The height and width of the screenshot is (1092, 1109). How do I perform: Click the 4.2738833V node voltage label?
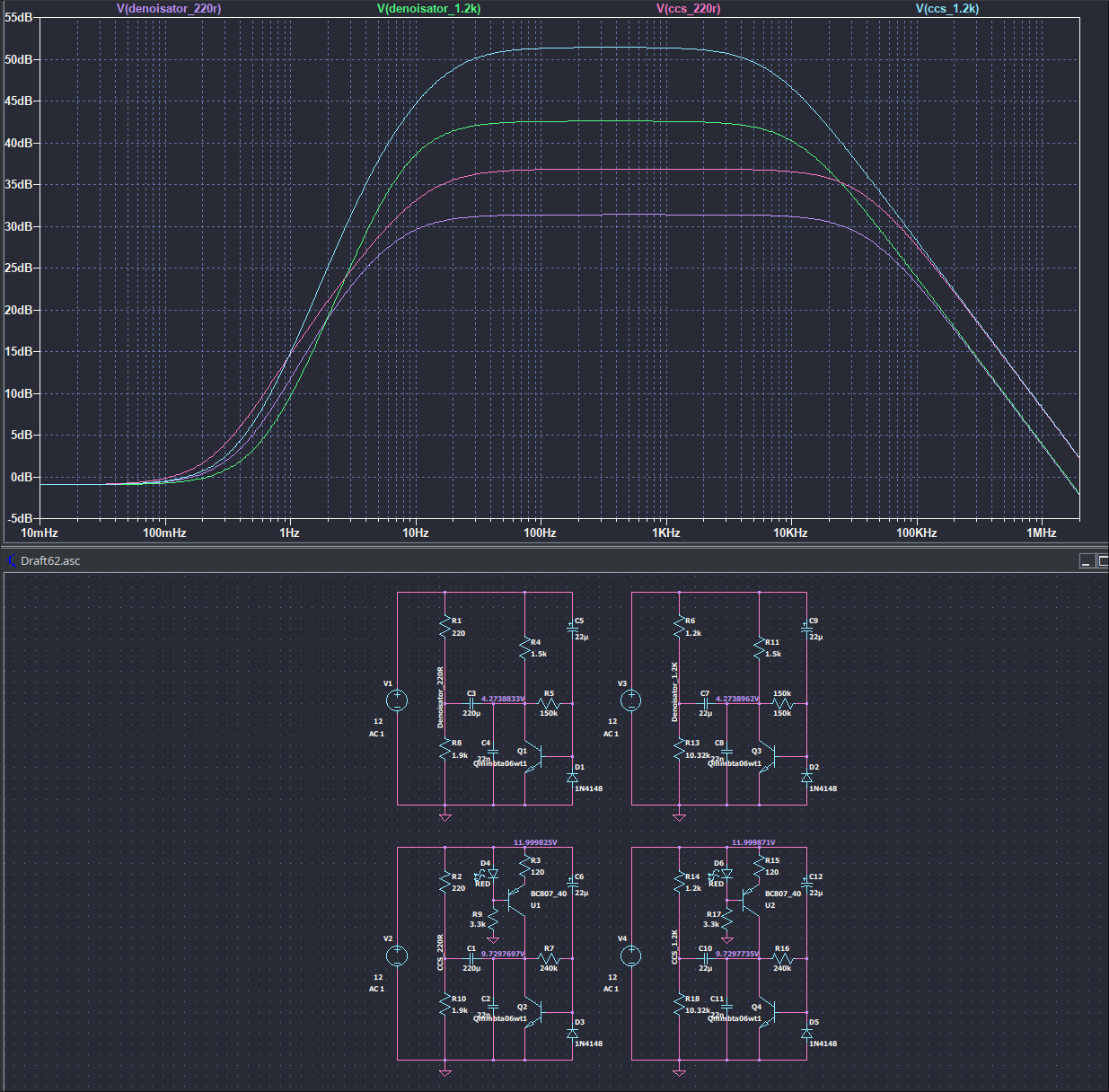(x=503, y=699)
